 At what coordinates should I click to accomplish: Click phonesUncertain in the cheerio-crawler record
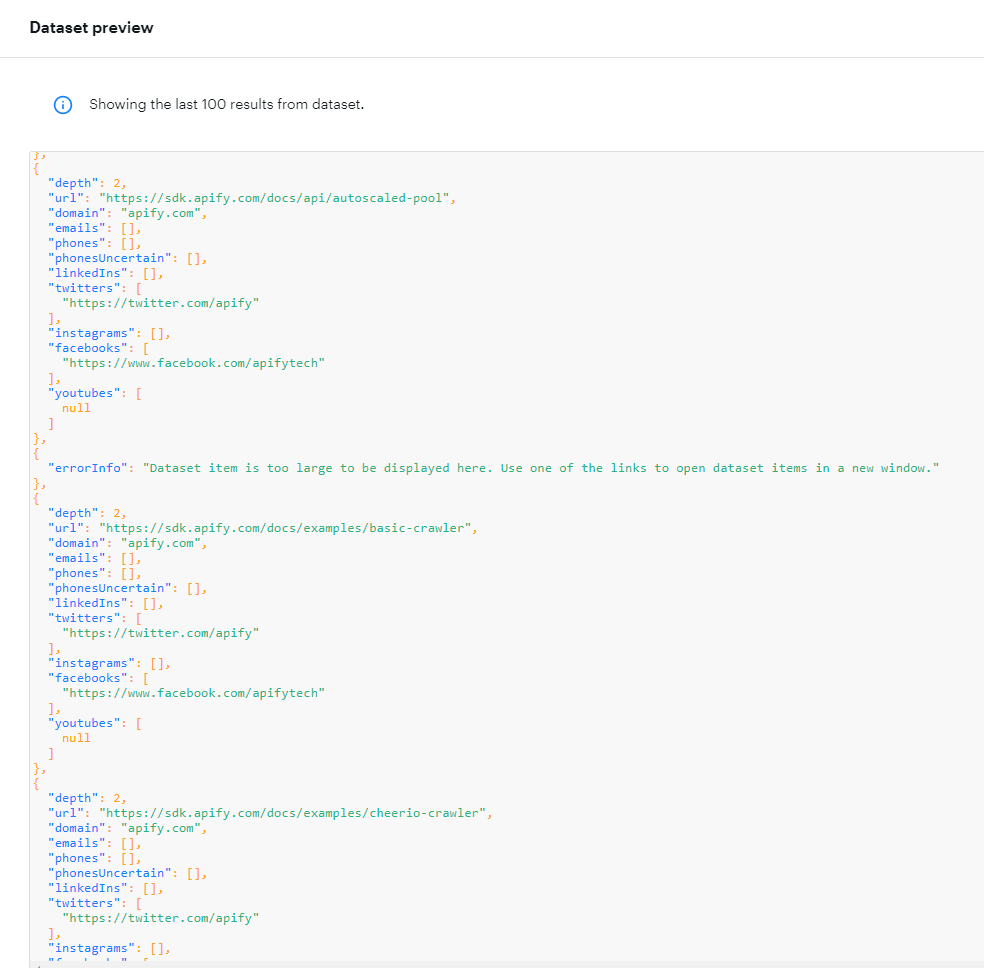coord(110,873)
